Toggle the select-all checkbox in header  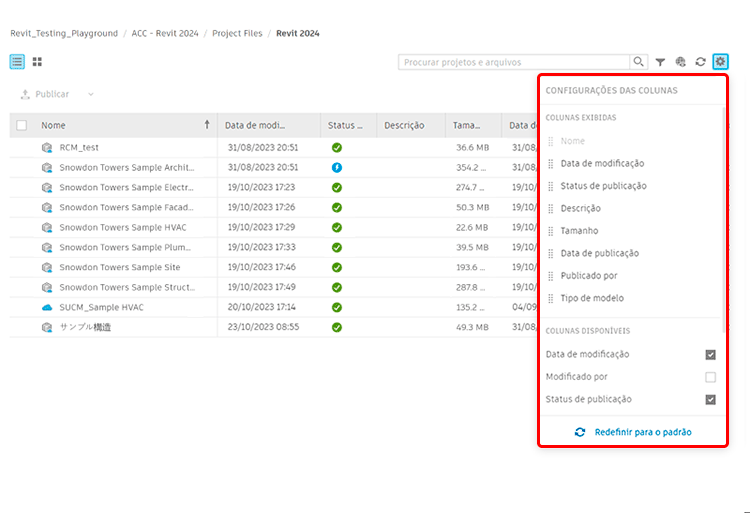click(x=22, y=126)
